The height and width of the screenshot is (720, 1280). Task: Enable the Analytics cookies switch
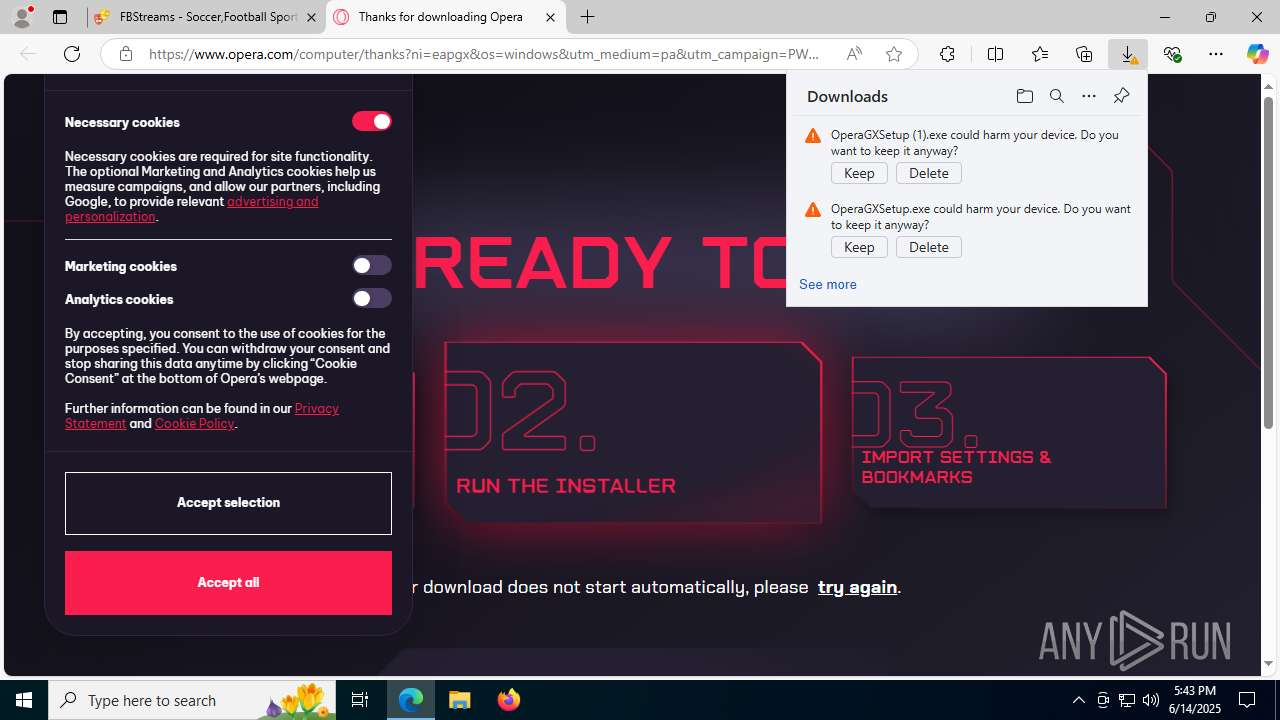(371, 298)
